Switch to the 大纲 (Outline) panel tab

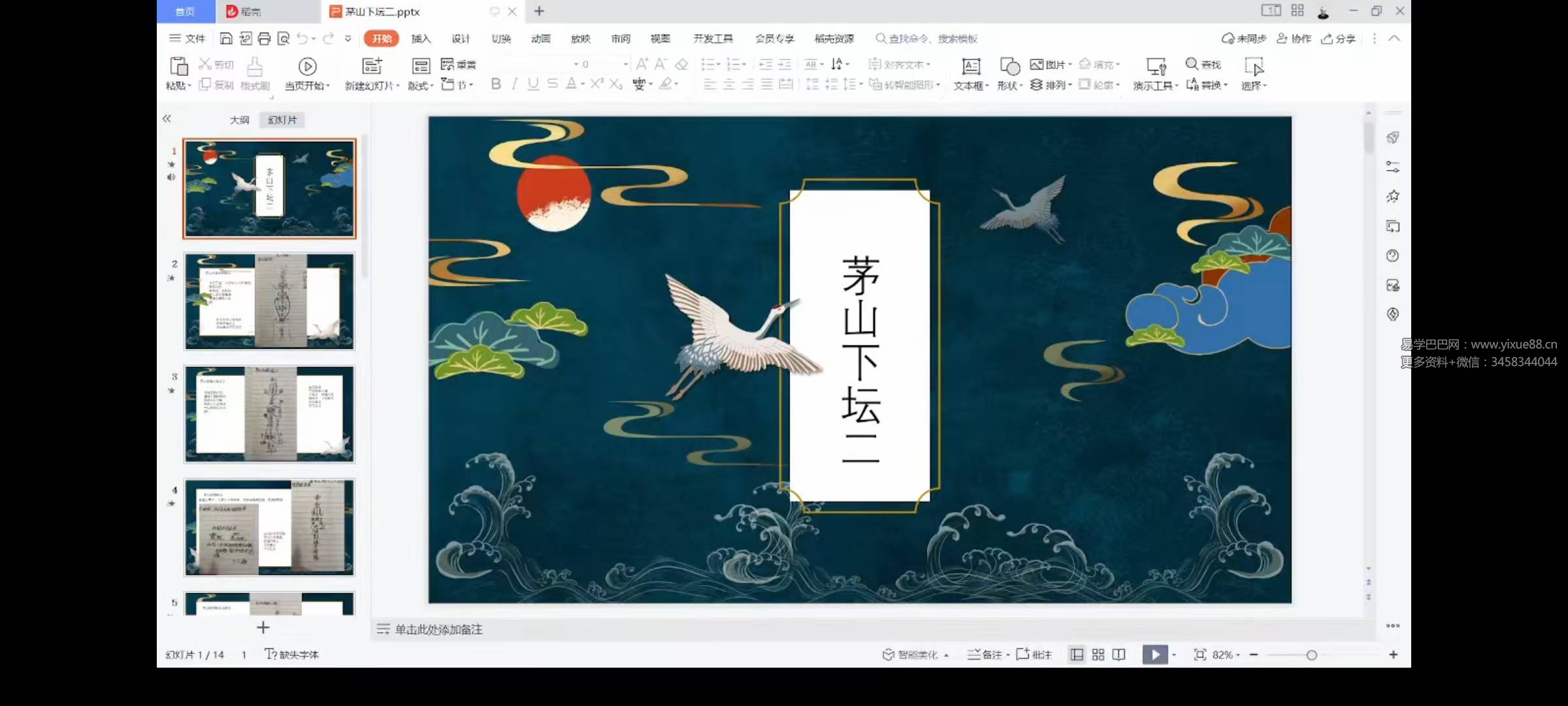[239, 120]
